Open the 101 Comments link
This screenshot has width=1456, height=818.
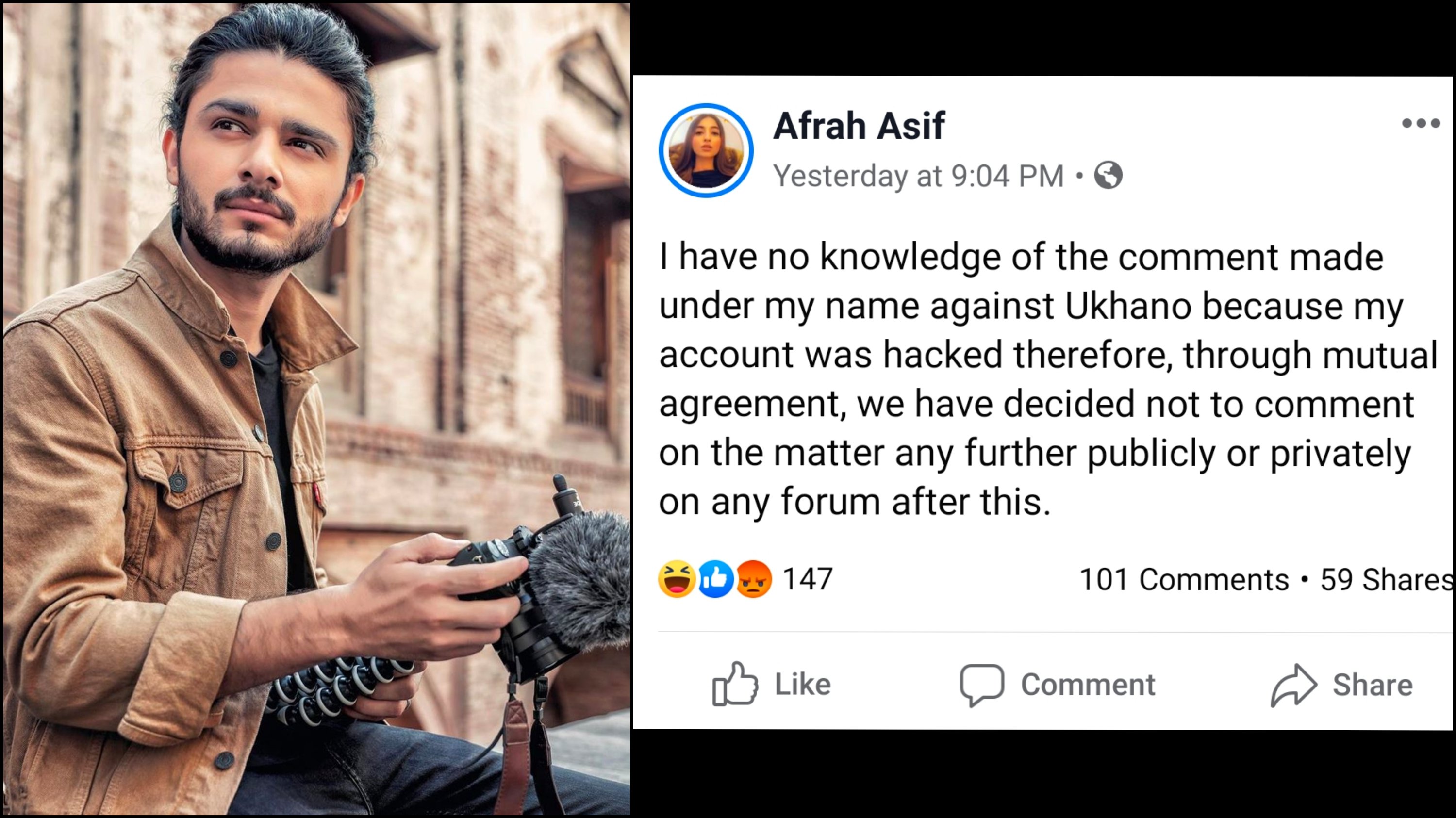pyautogui.click(x=1184, y=580)
